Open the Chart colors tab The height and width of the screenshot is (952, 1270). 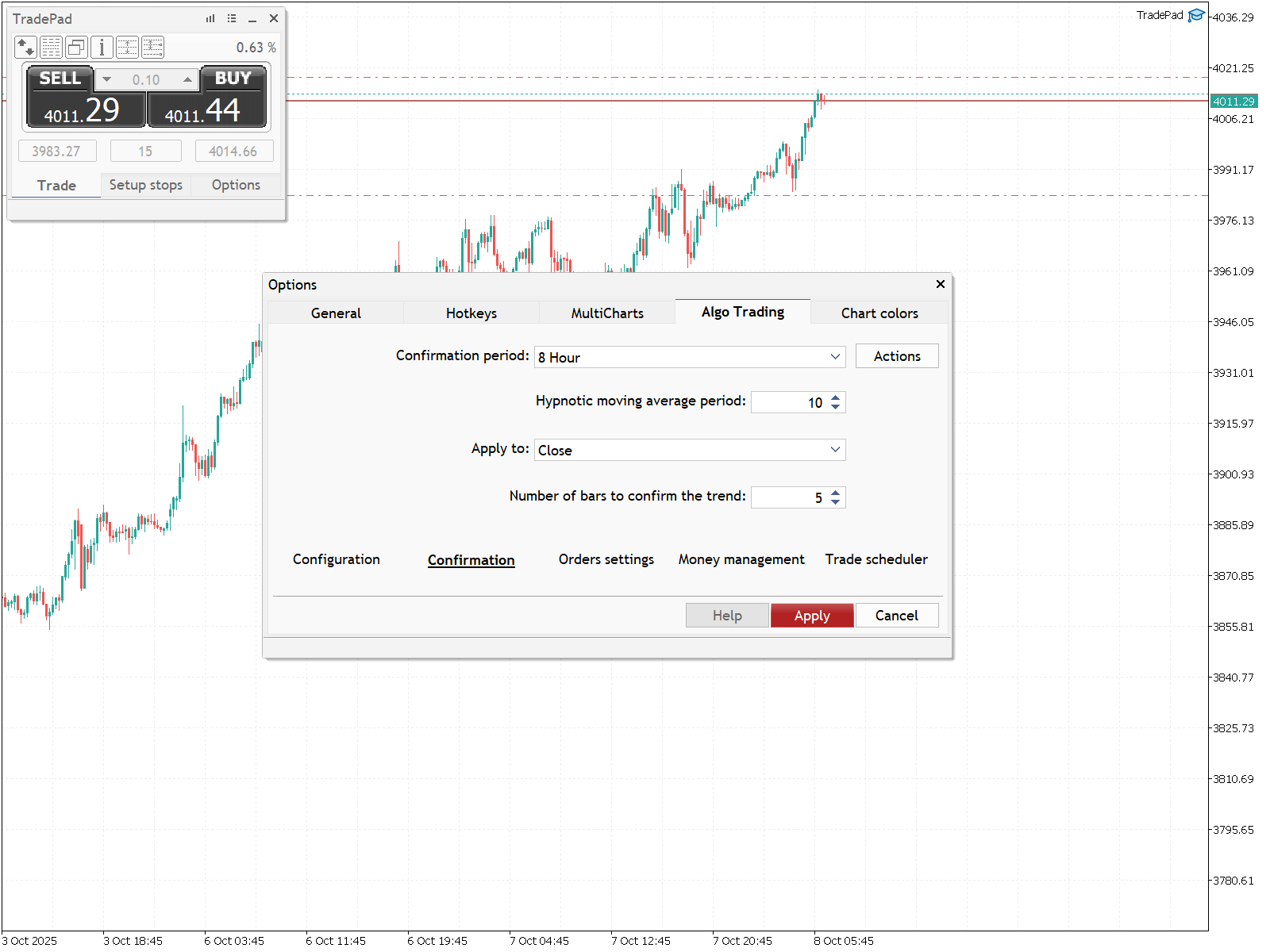click(879, 313)
